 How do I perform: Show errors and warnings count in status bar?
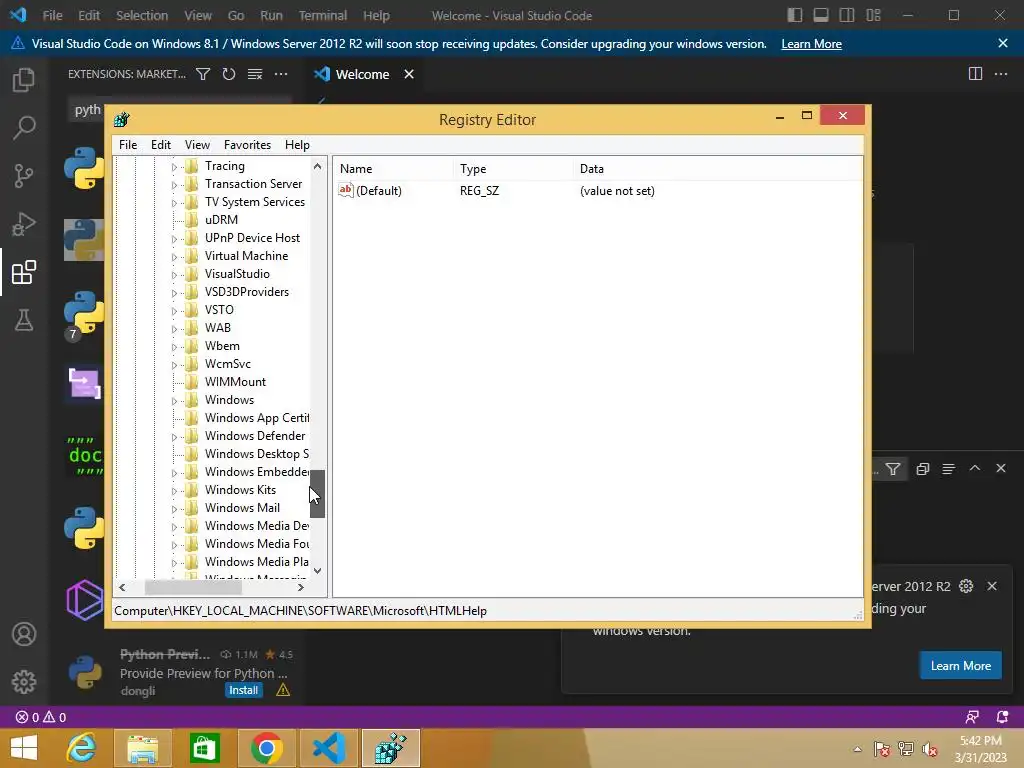tap(40, 717)
